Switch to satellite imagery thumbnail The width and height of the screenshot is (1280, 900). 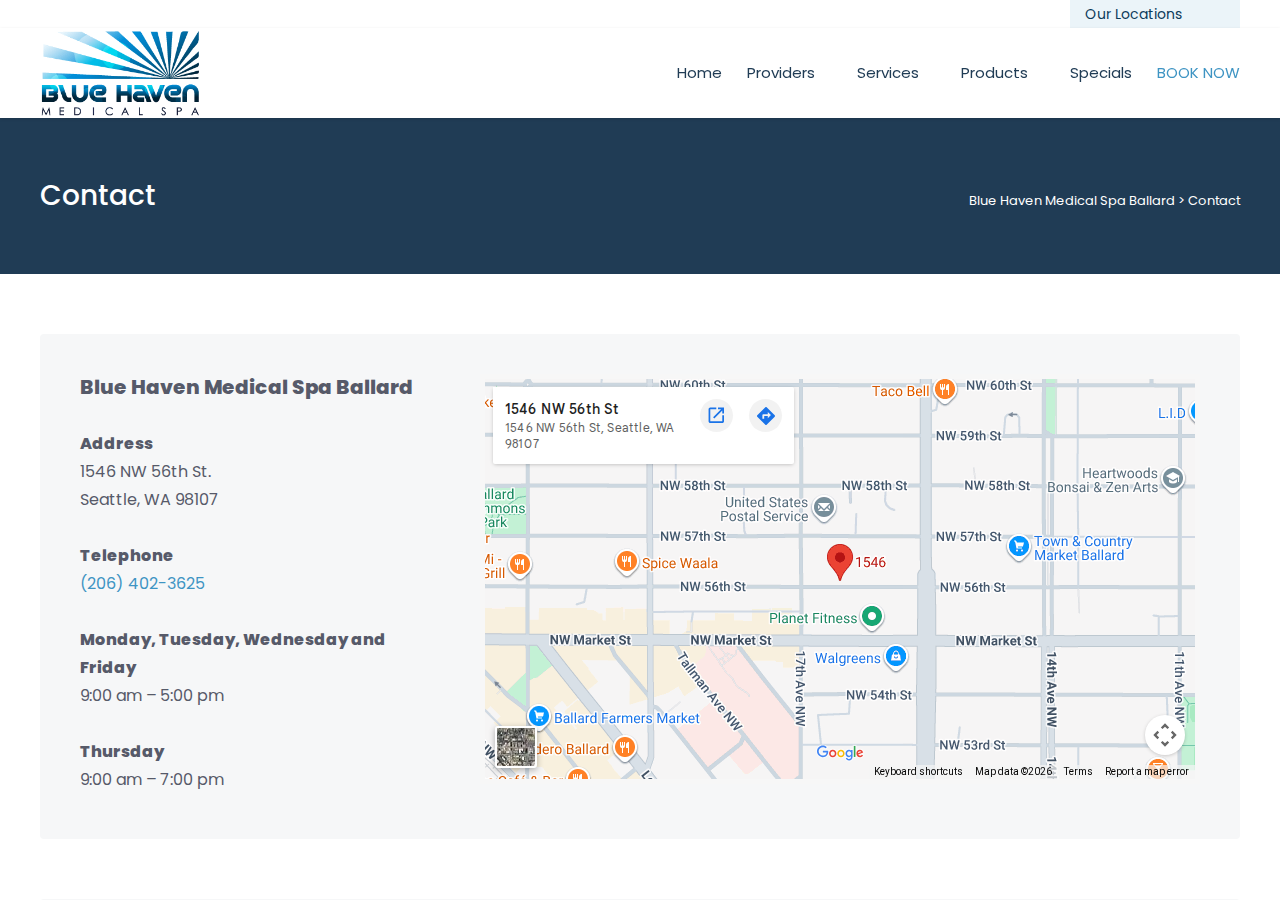point(516,747)
